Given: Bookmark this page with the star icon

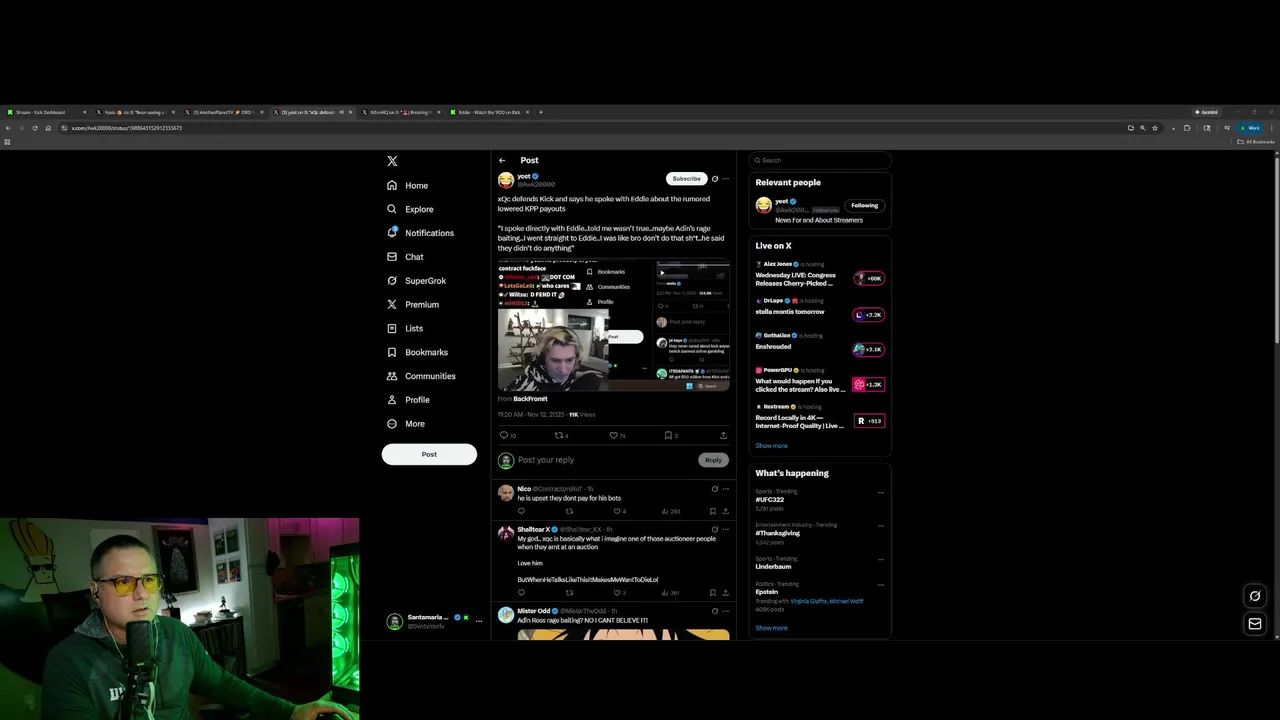Looking at the screenshot, I should (x=1155, y=128).
